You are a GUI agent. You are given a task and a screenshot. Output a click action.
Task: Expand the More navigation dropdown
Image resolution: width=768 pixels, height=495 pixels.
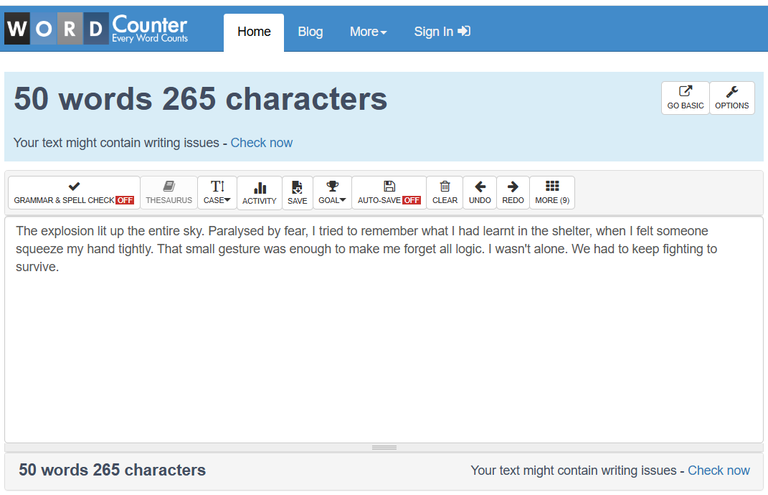click(368, 32)
